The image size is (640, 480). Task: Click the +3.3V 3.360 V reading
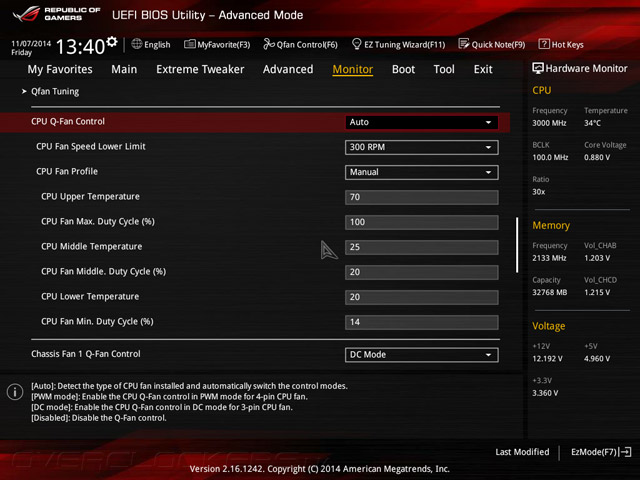click(x=545, y=393)
